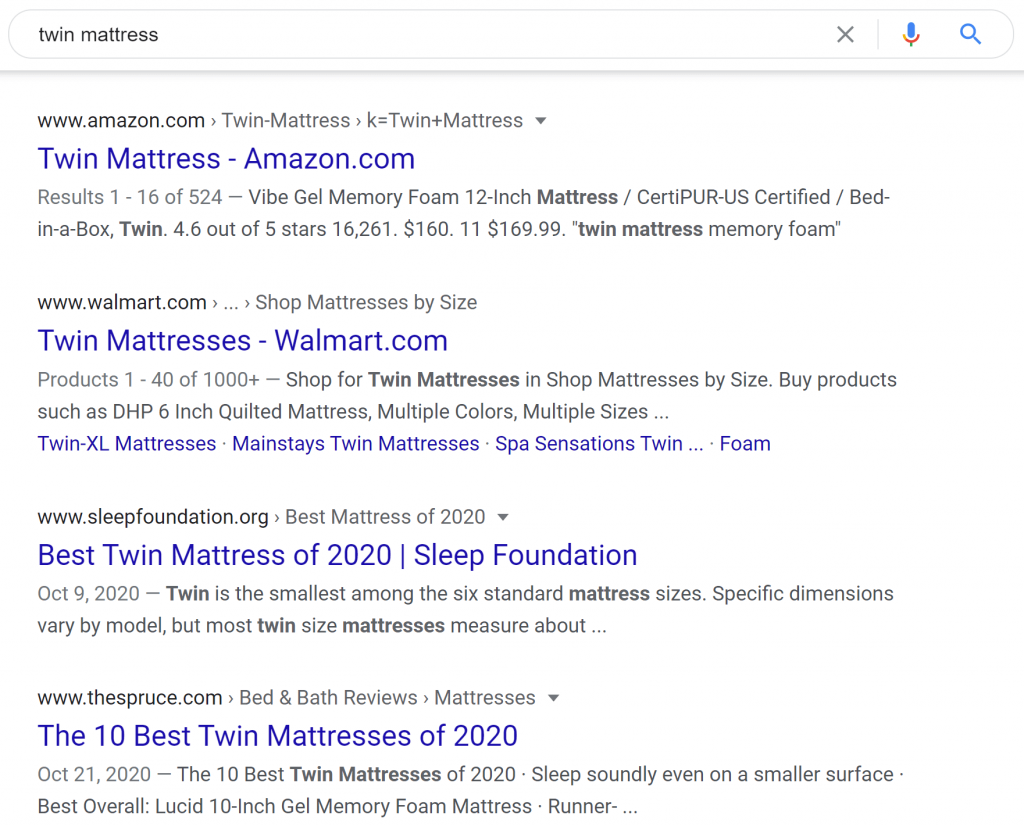
Task: Follow the 'Spa Sensations Twin ...' sitelink
Action: pyautogui.click(x=599, y=444)
